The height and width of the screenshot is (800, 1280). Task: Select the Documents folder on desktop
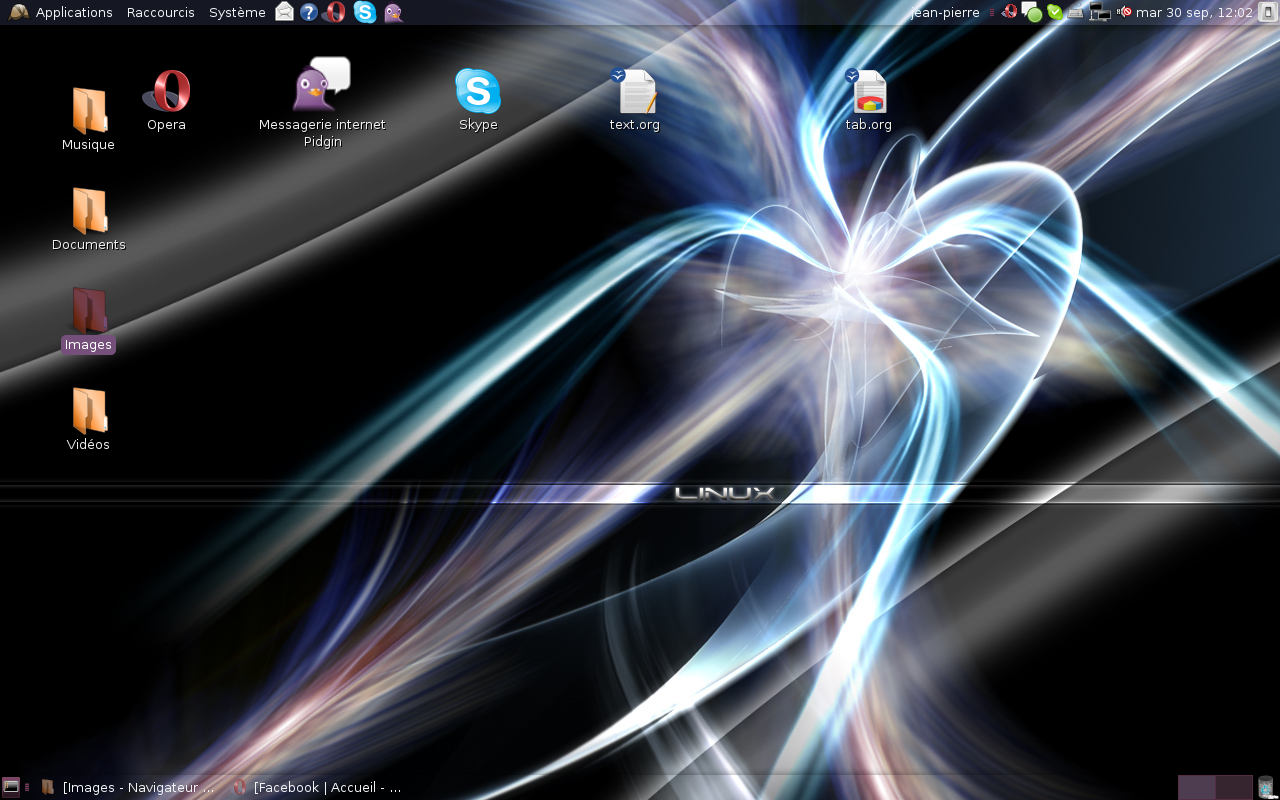88,218
